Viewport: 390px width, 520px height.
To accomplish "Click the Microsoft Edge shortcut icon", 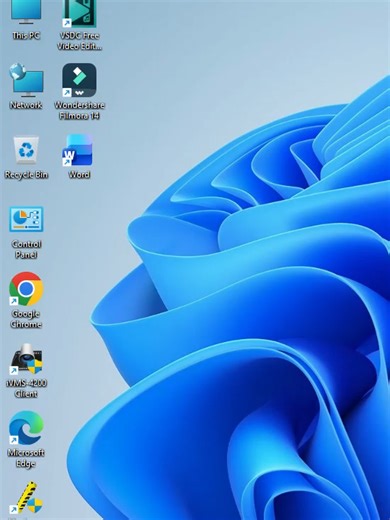I will pyautogui.click(x=26, y=428).
